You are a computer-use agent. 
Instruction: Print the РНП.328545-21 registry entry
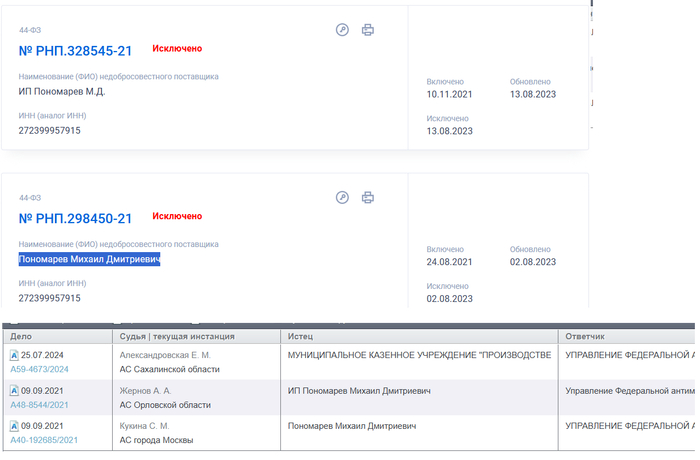point(368,30)
